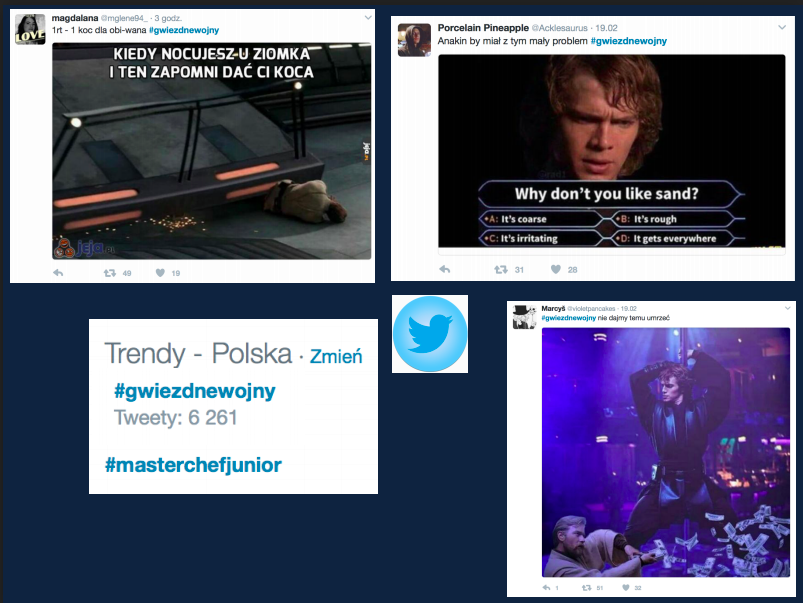Viewport: 803px width, 603px height.
Task: Reply to Porcelain Pineapple's tweet
Action: coord(445,269)
